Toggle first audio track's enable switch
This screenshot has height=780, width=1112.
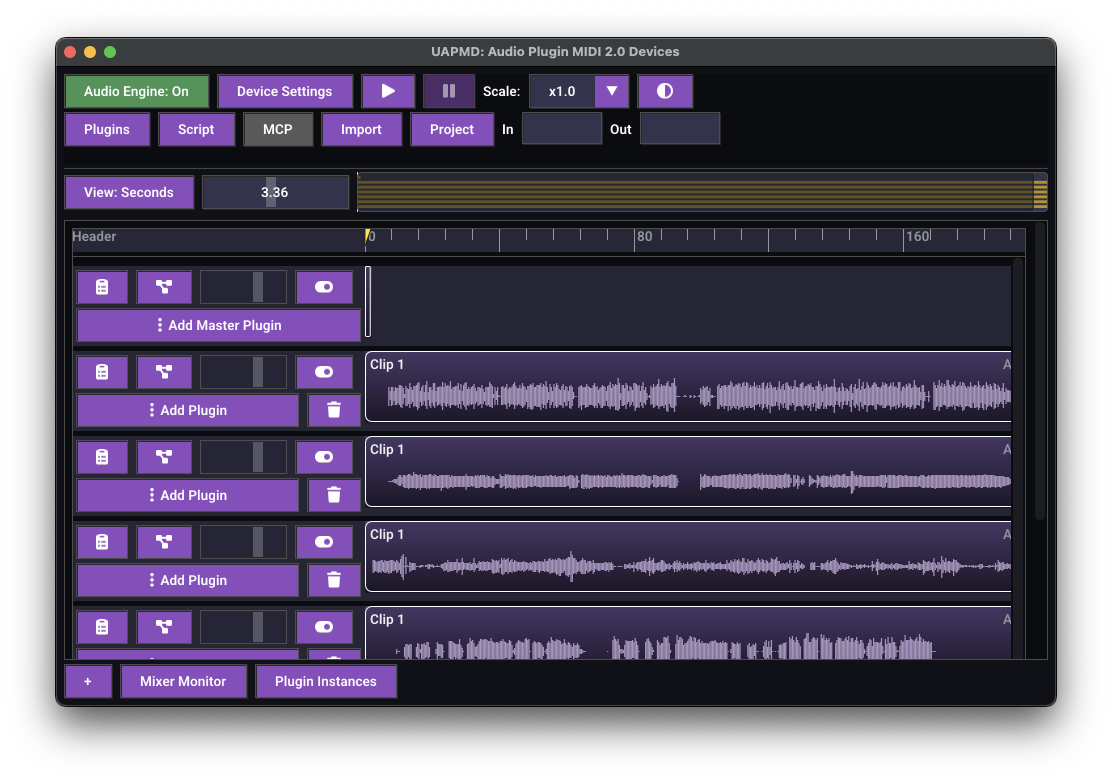[324, 372]
